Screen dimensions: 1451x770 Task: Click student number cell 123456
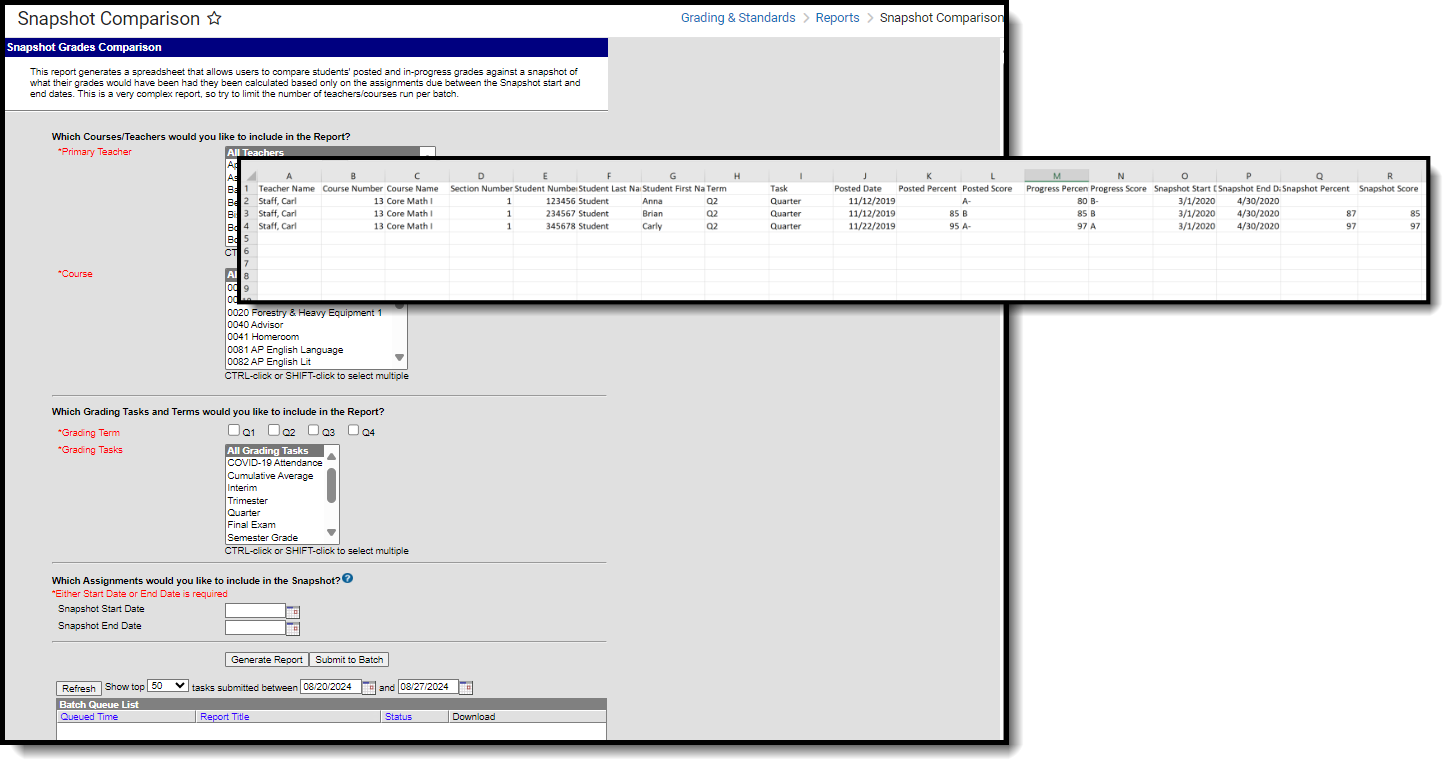545,201
